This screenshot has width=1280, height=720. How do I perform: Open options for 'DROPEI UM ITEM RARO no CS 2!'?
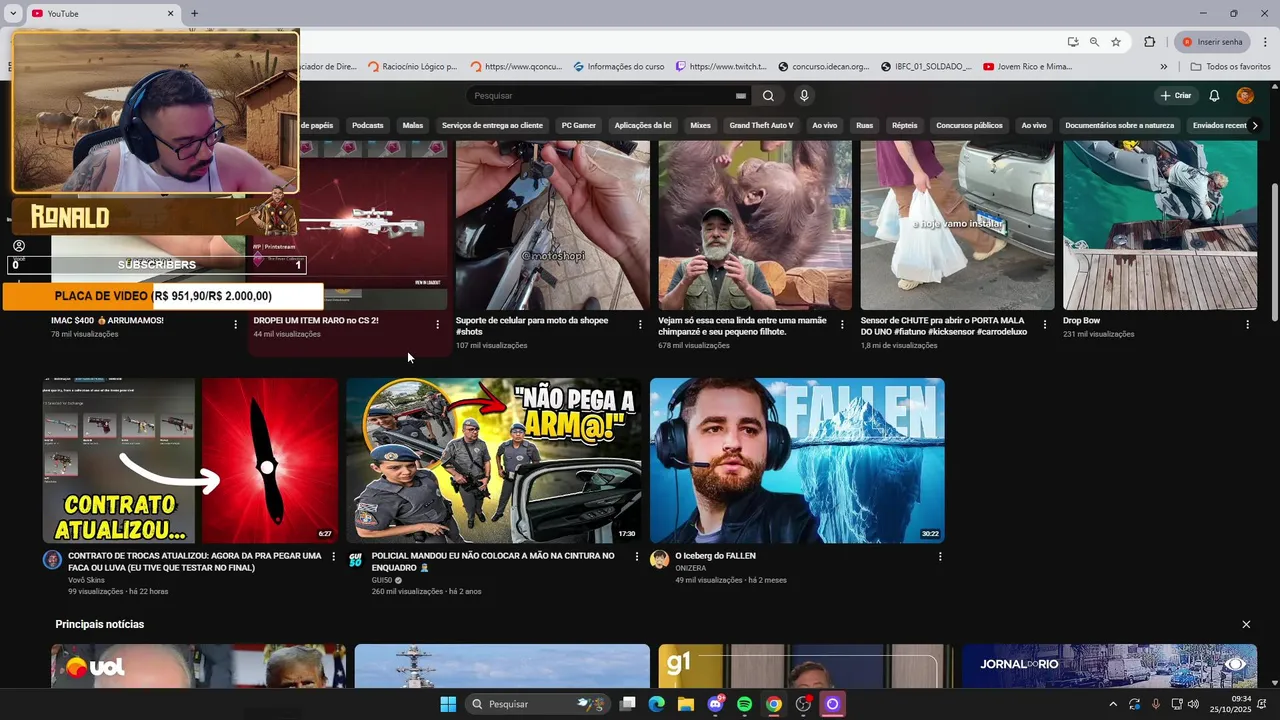437,325
